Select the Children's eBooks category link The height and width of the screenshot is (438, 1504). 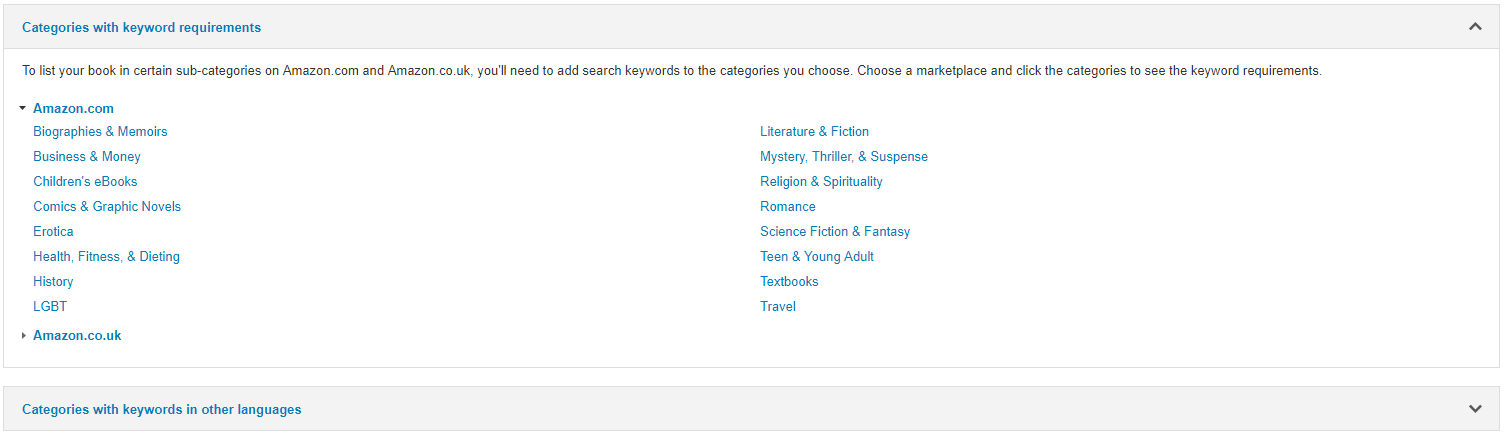pos(85,182)
